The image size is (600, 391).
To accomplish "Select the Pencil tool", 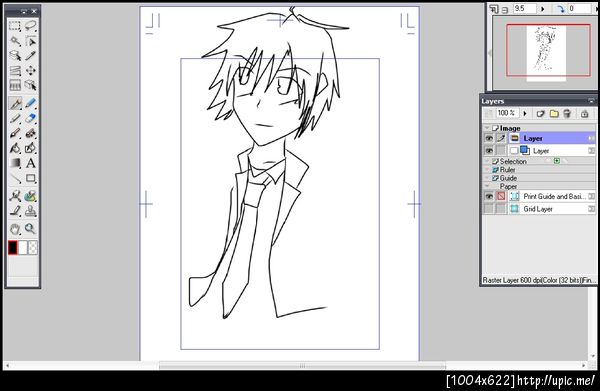I will click(15, 118).
